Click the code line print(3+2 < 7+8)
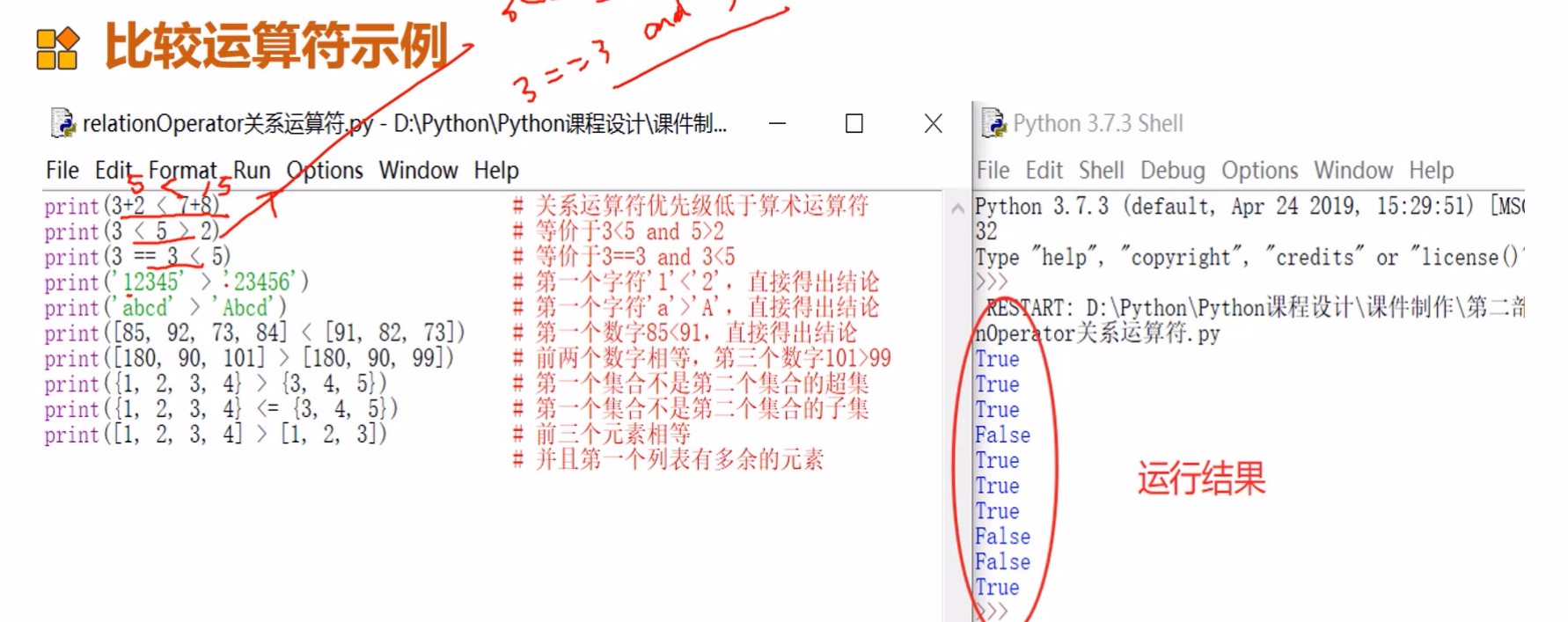The width and height of the screenshot is (1568, 622). click(132, 206)
